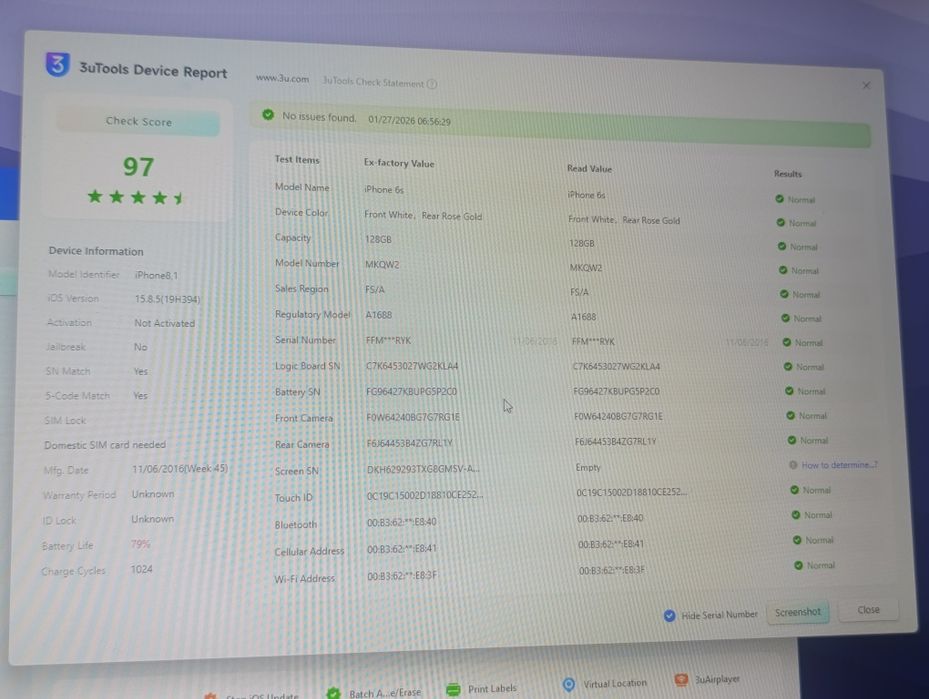Click the Normal check icon for Battery SN
Screen dimensions: 929x699
coord(789,391)
